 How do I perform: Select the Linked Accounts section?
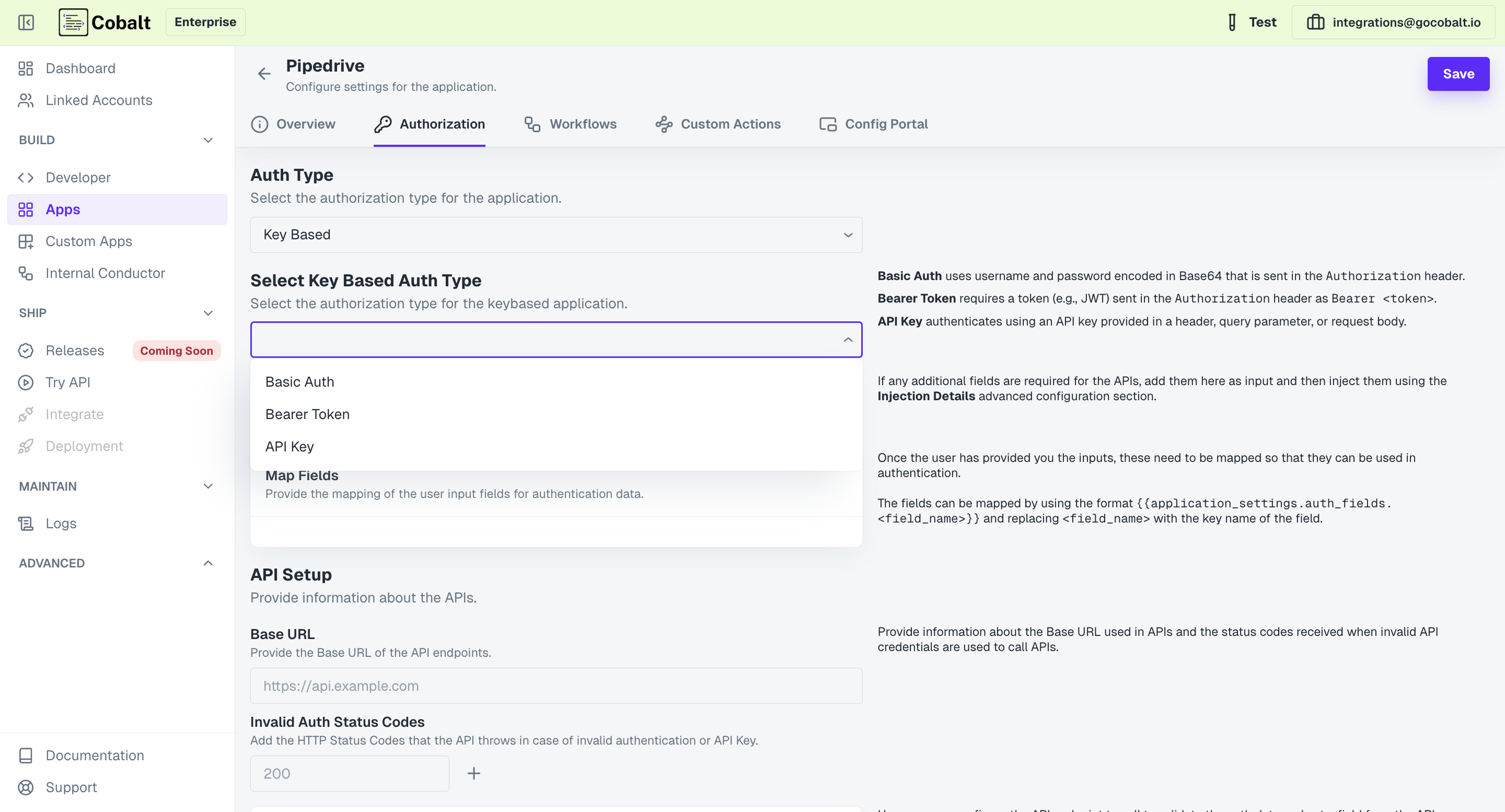click(98, 100)
